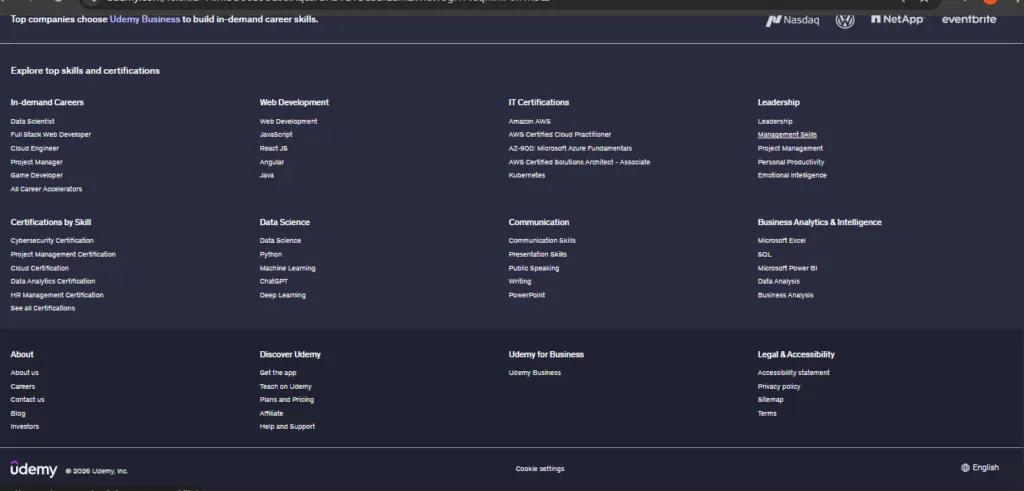Open the Full Stack Web Developer link
The width and height of the screenshot is (1024, 491).
click(x=51, y=135)
